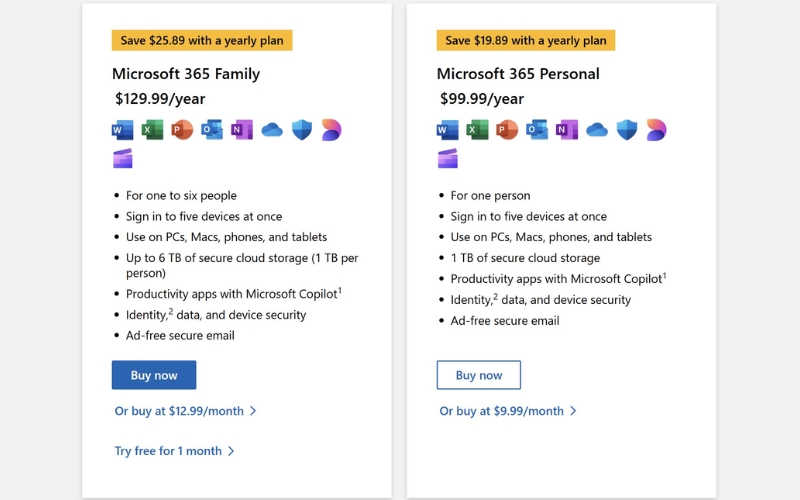Click the Word icon under Microsoft 365 Family
Viewport: 800px width, 500px height.
(x=122, y=130)
